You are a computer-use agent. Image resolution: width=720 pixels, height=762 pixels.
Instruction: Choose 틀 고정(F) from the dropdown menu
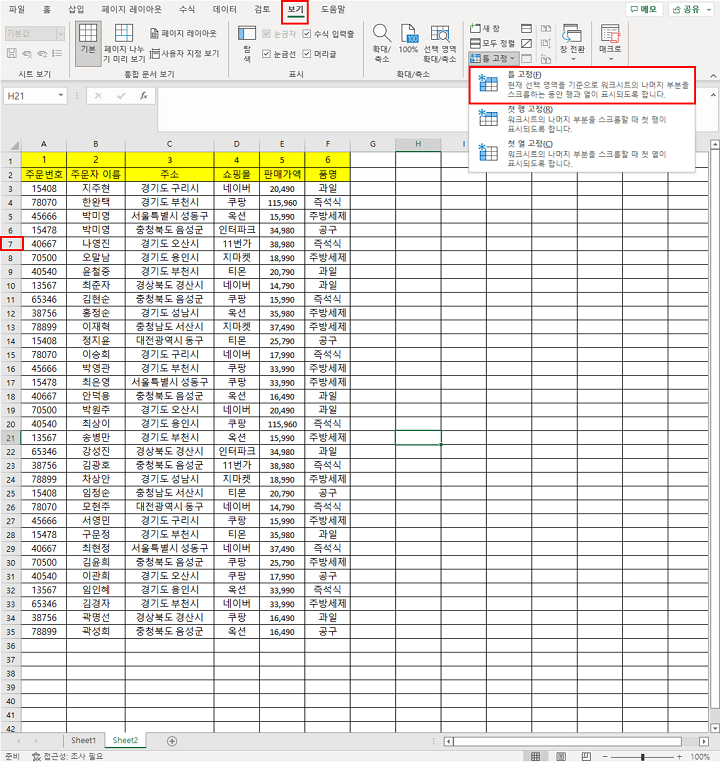coord(582,85)
